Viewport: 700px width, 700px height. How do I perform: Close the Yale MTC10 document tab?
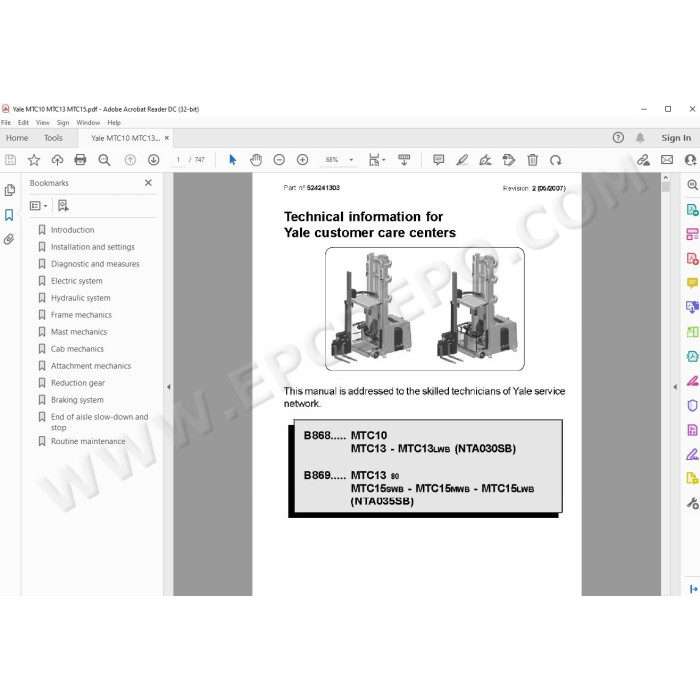click(x=167, y=138)
